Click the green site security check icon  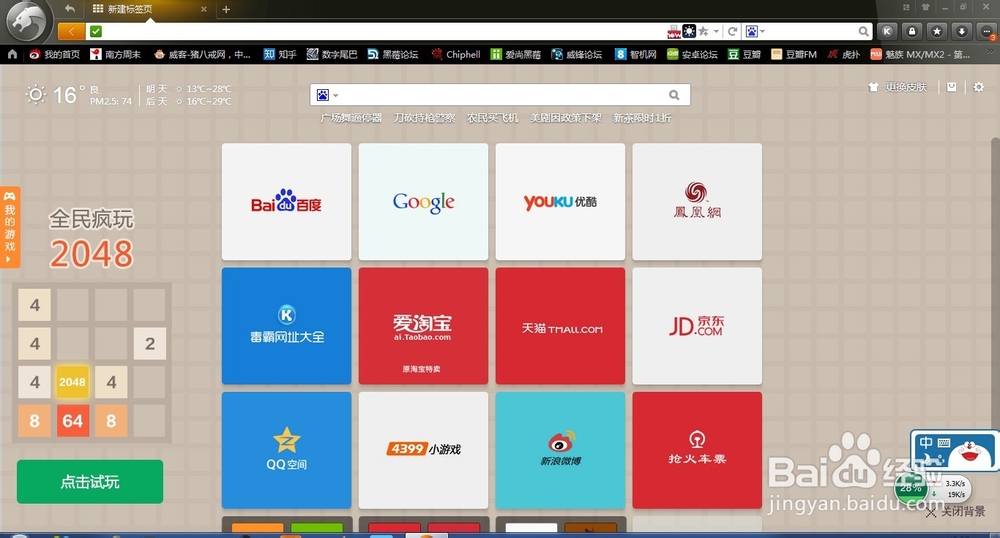tap(96, 31)
